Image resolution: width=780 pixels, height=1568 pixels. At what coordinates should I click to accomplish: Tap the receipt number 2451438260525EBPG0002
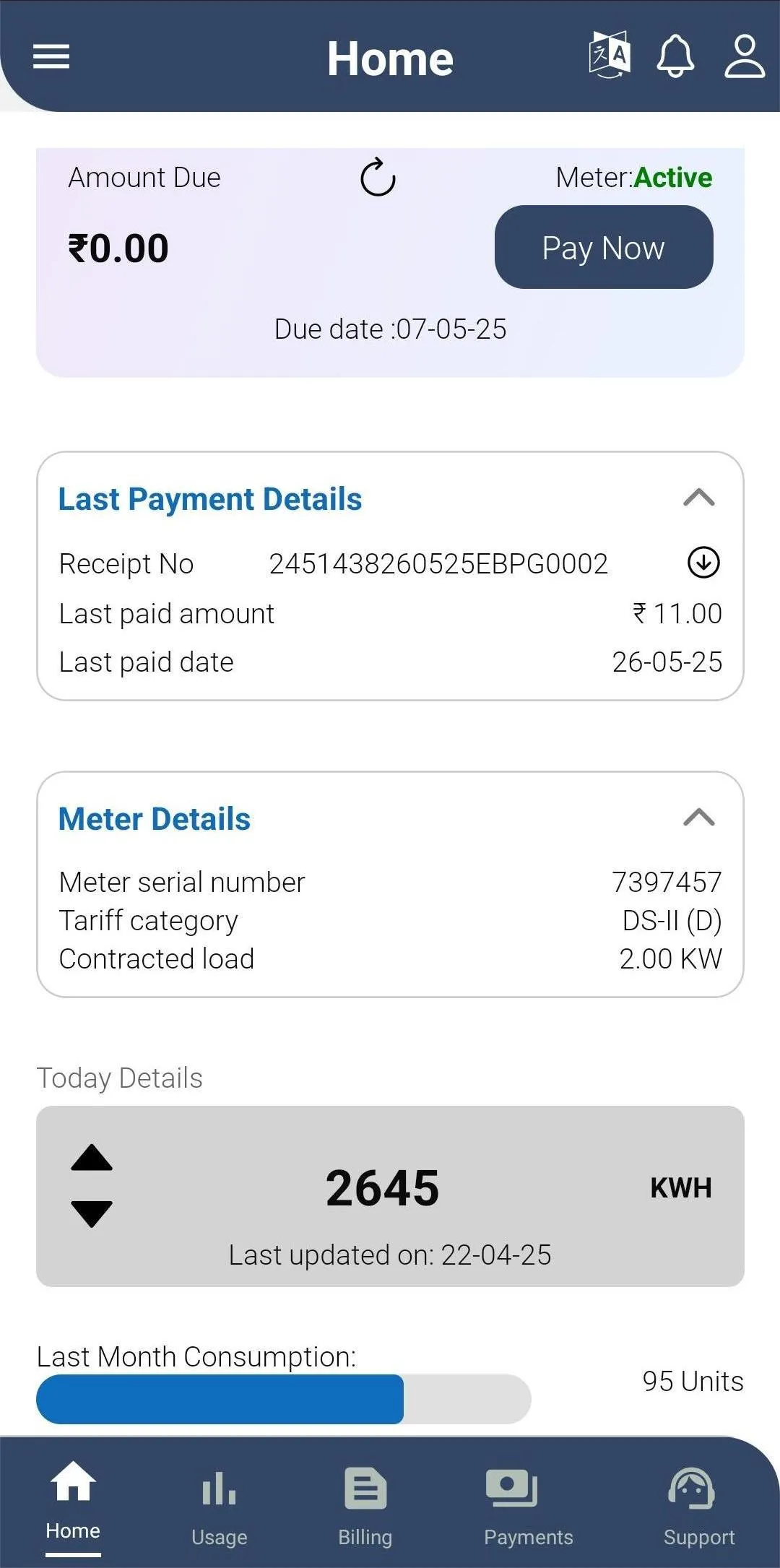click(x=438, y=564)
